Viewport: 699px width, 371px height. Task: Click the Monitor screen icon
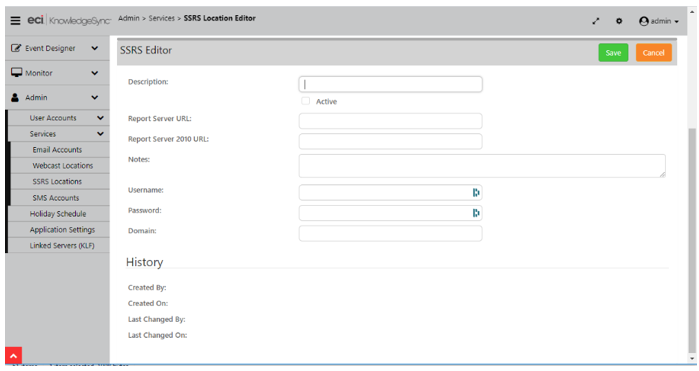[16, 72]
